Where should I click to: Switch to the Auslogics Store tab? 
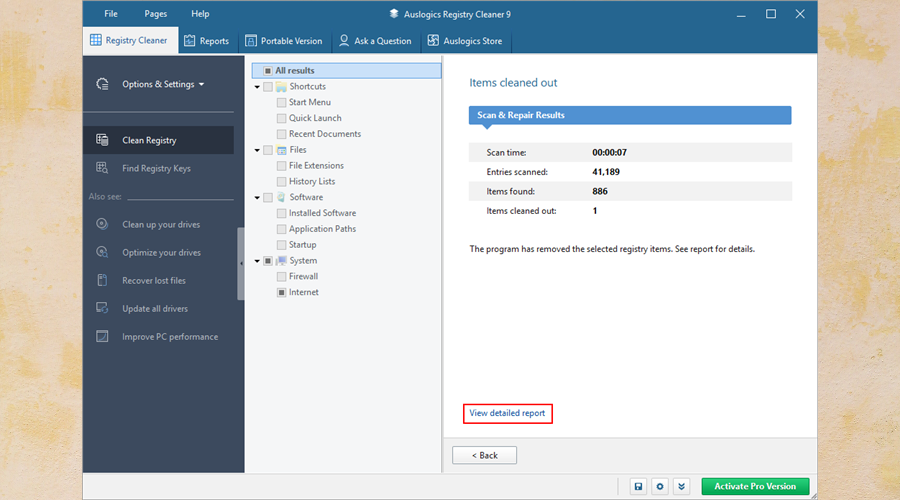465,41
